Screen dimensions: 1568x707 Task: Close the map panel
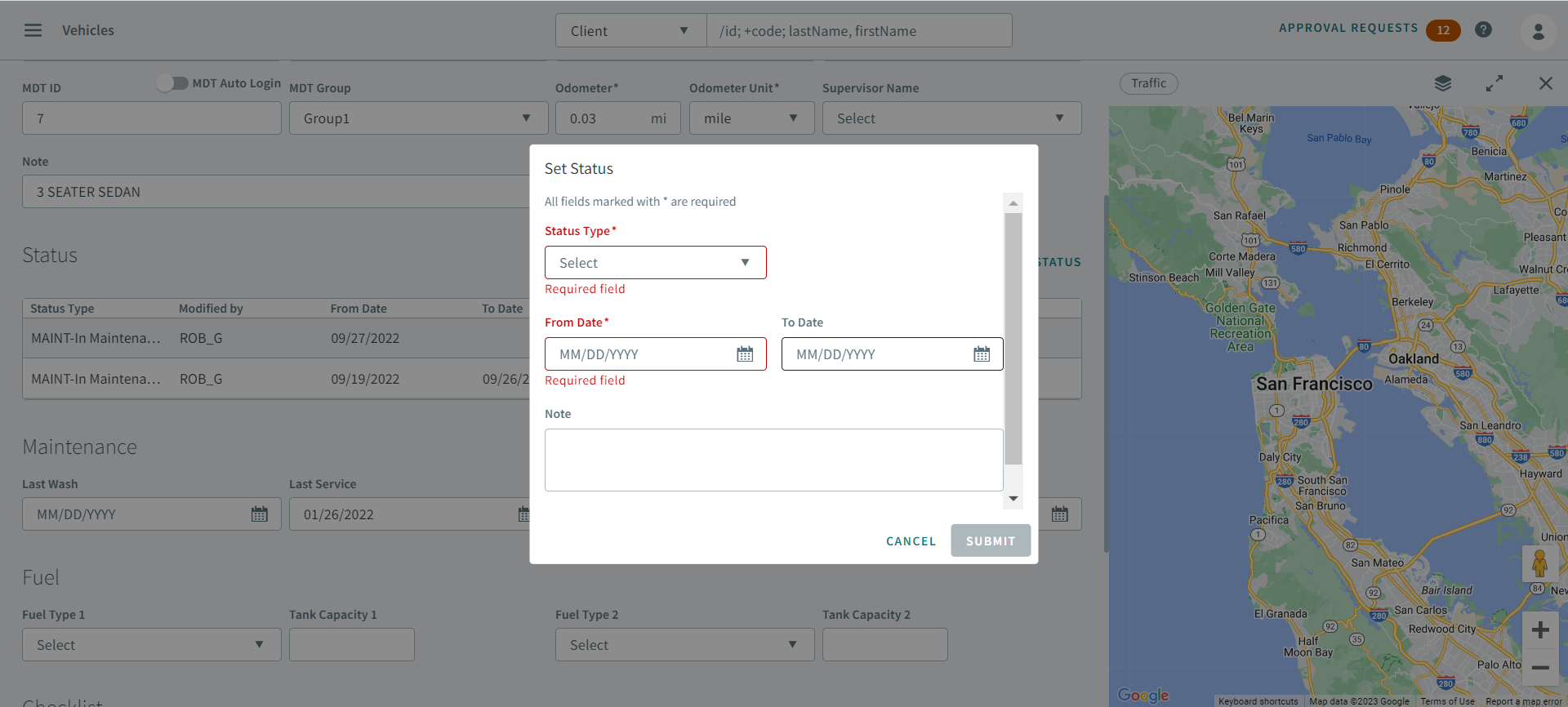pos(1545,83)
